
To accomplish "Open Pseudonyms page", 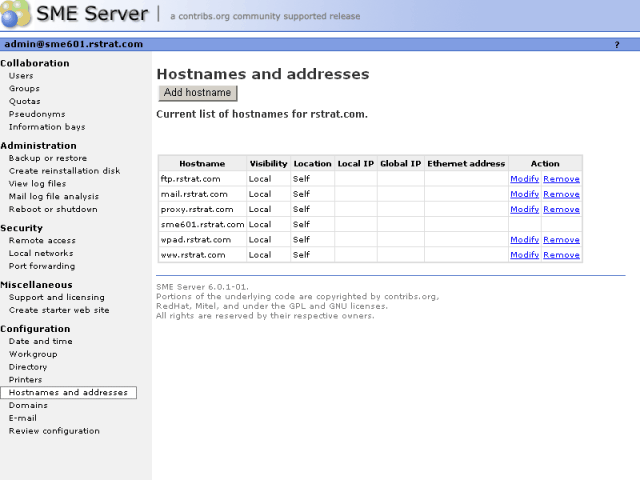I will (37, 114).
